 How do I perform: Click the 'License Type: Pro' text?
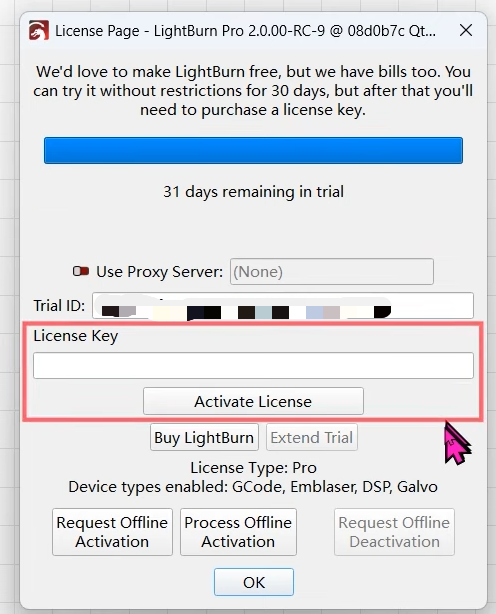[253, 468]
